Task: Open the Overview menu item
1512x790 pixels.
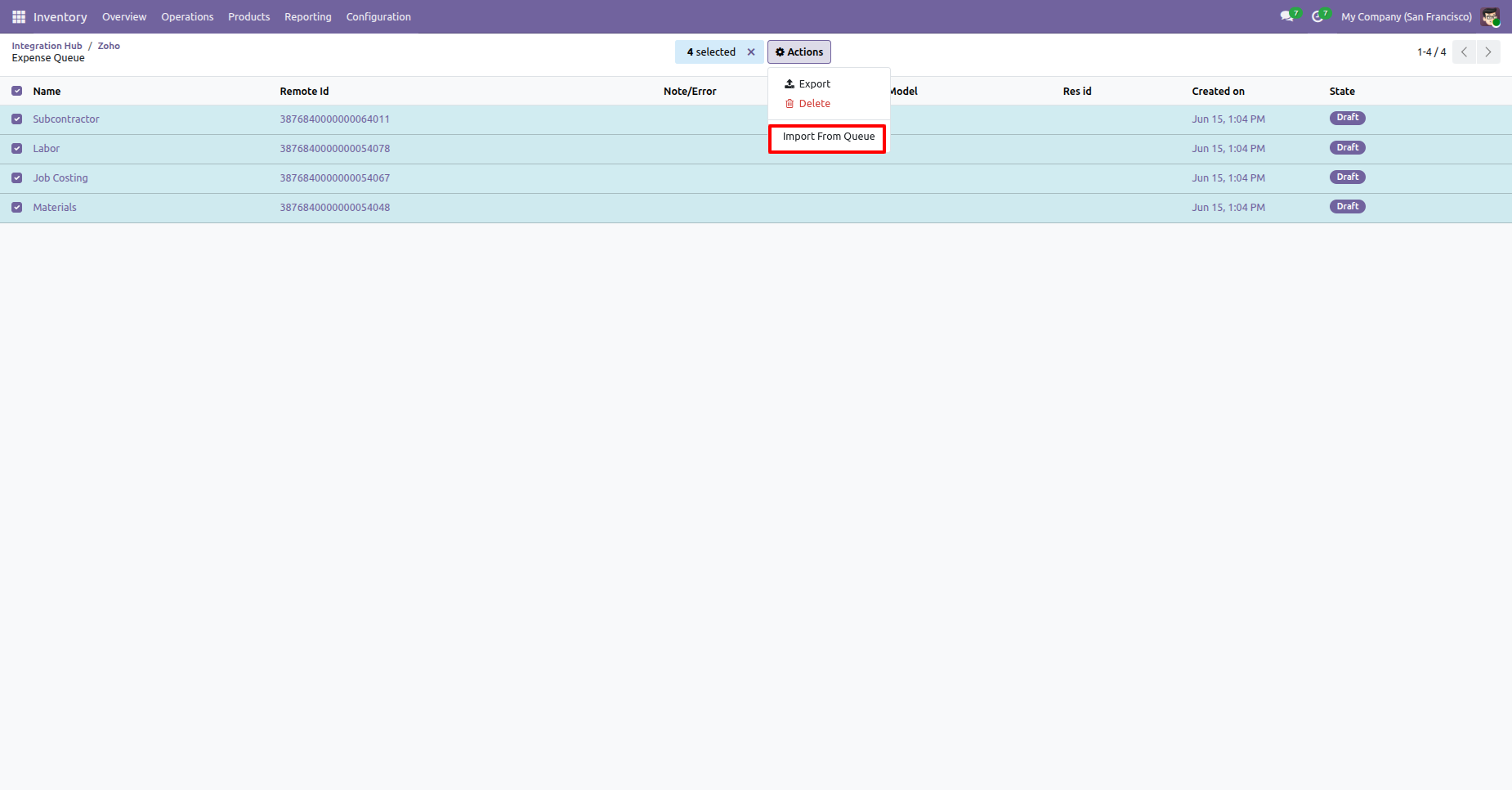Action: tap(124, 16)
